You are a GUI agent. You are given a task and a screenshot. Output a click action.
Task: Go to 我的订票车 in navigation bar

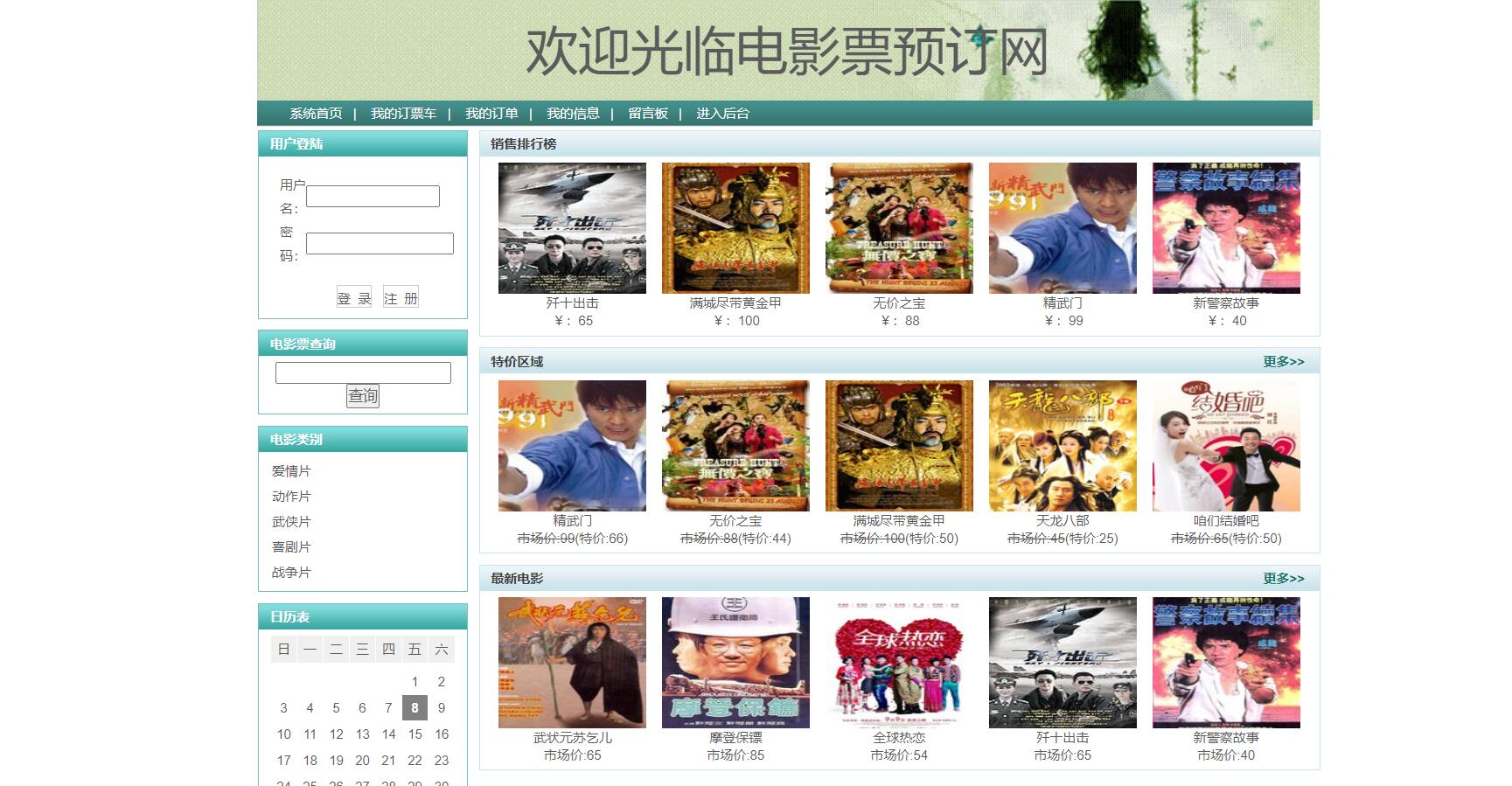403,114
